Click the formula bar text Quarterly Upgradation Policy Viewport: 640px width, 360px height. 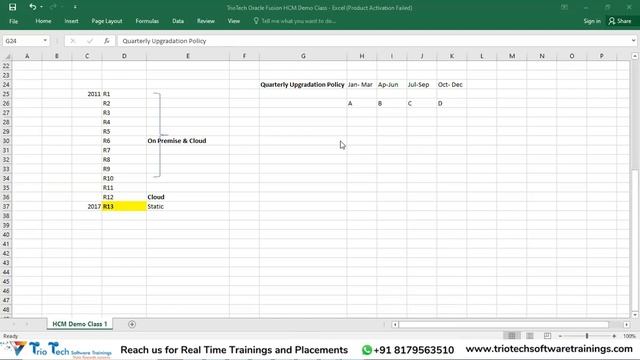(164, 41)
